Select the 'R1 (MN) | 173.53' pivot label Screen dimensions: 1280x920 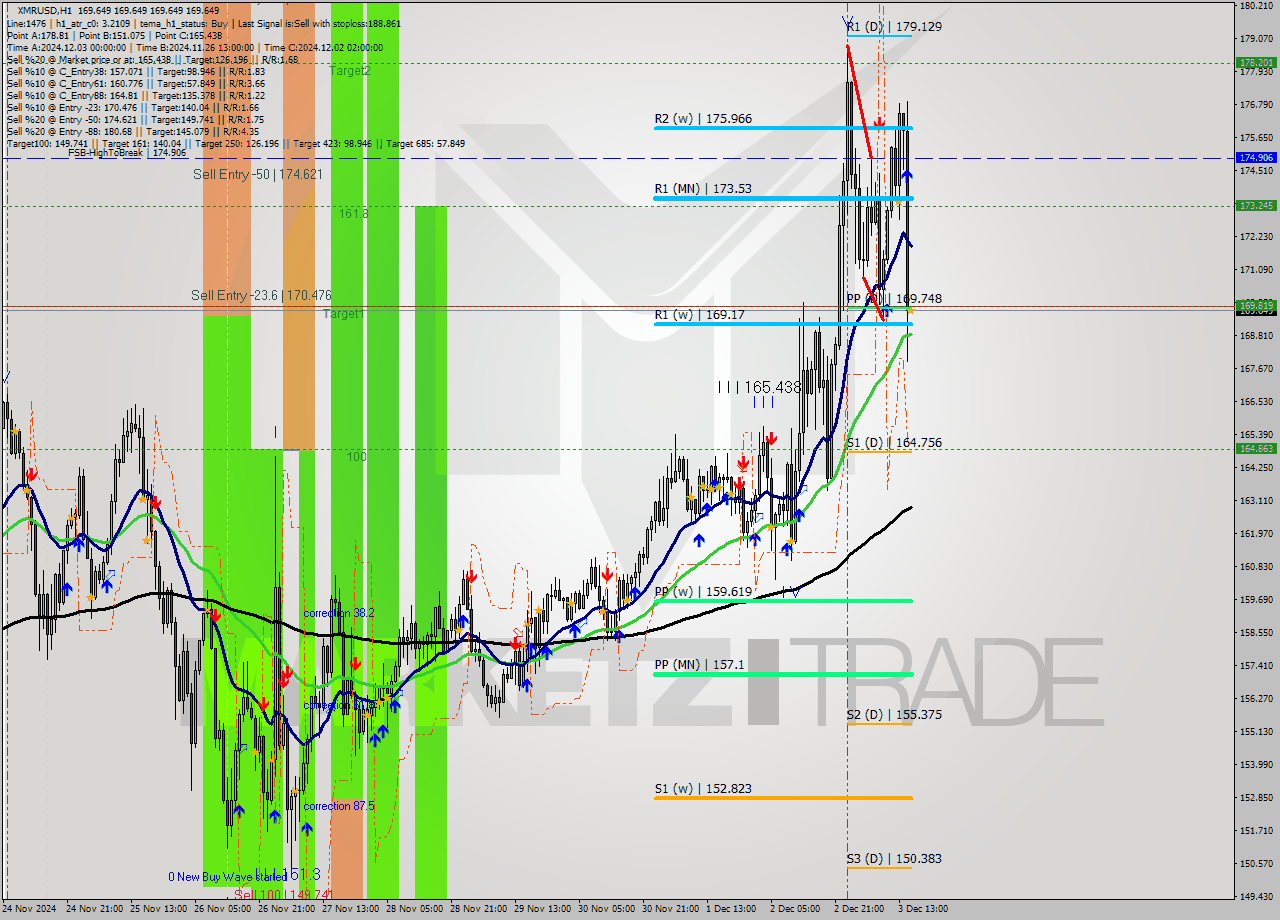(701, 188)
